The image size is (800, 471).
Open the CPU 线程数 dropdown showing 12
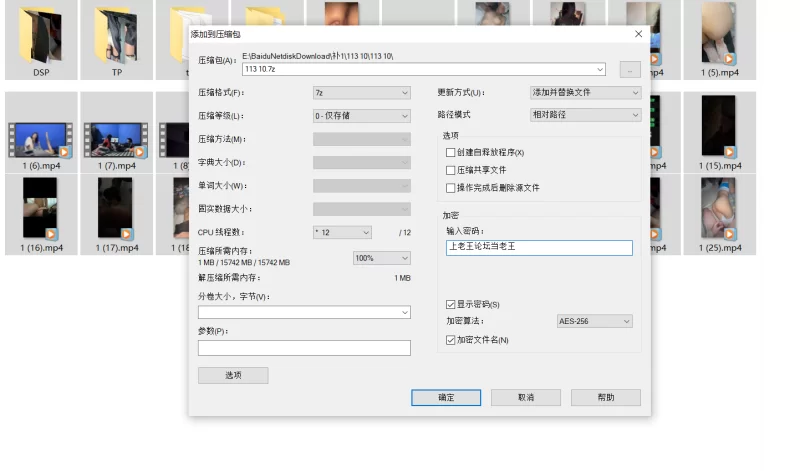tap(342, 232)
